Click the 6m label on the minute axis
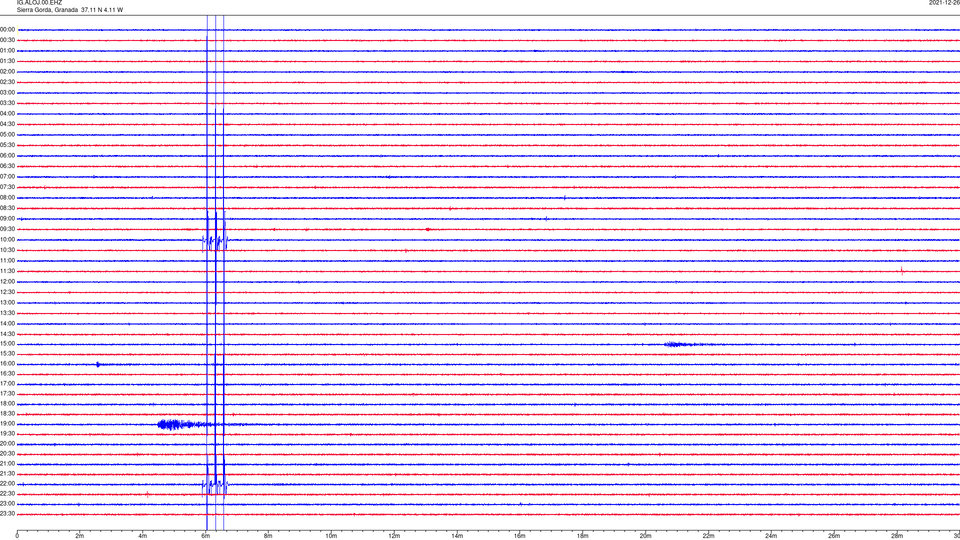The width and height of the screenshot is (960, 540). [x=206, y=536]
